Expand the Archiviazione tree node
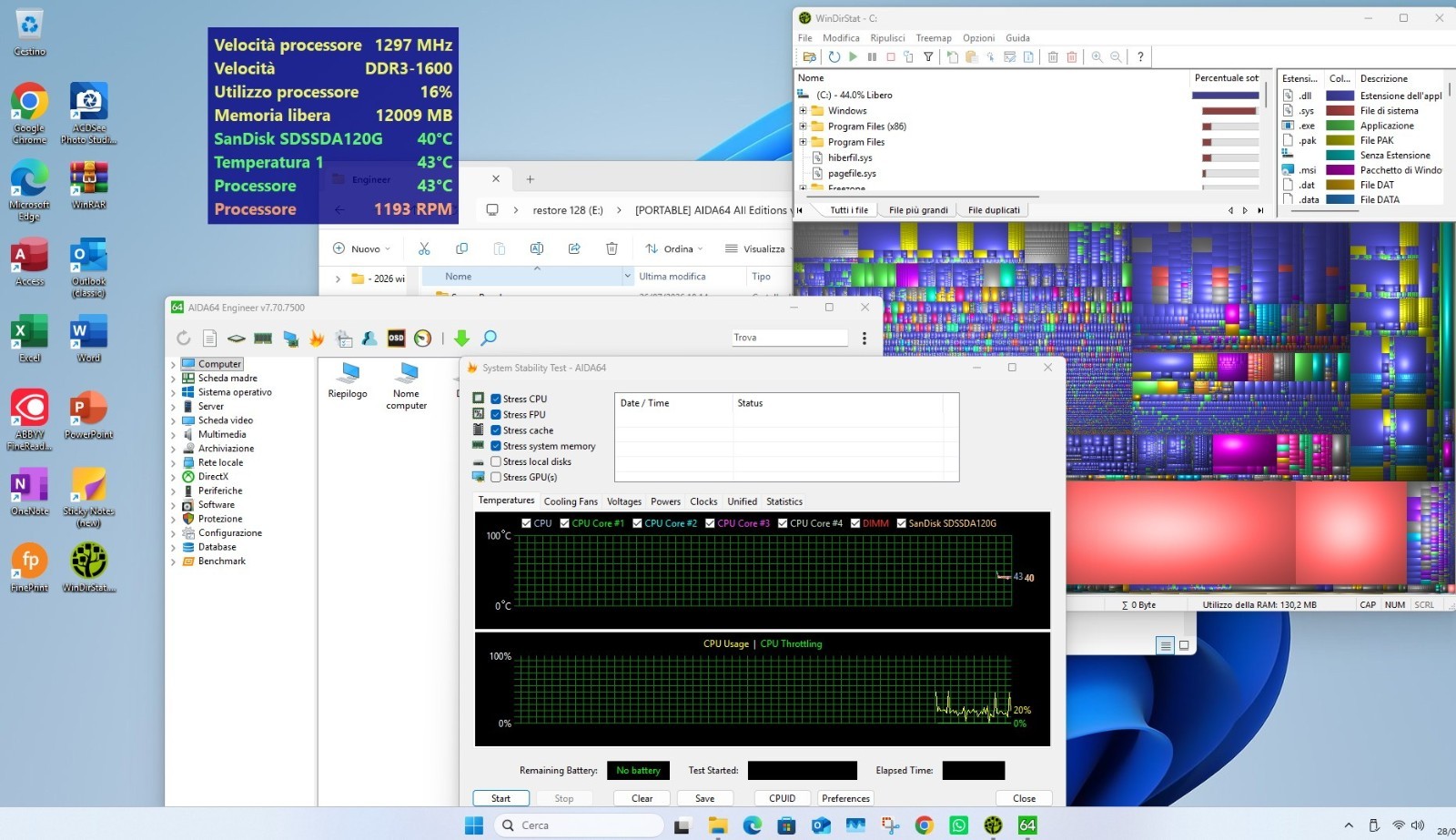Screen dimensions: 1456x840 [x=173, y=449]
